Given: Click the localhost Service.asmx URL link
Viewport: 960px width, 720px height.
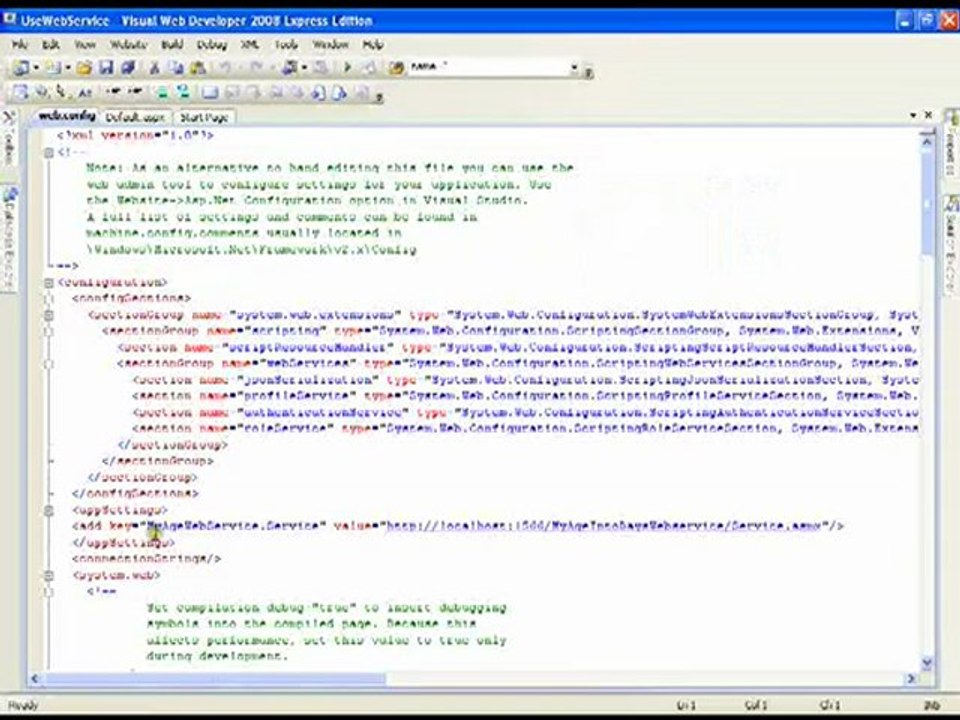Looking at the screenshot, I should [603, 526].
